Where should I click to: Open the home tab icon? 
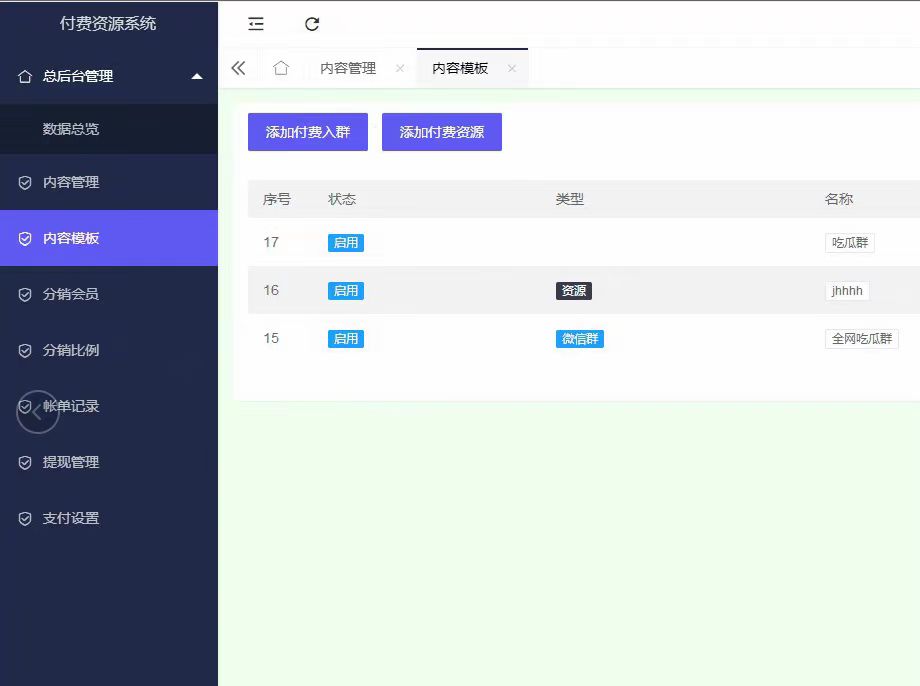[x=281, y=68]
